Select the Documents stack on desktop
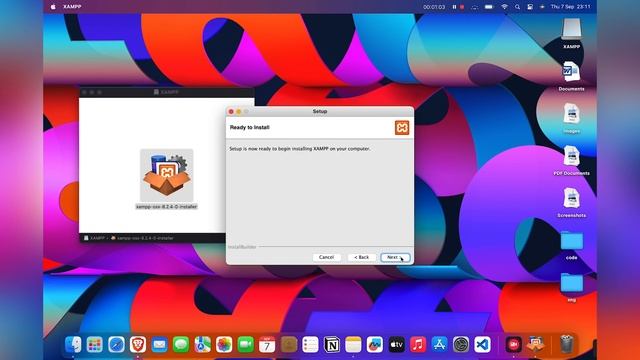Screen dimensions: 640x360 (571, 72)
